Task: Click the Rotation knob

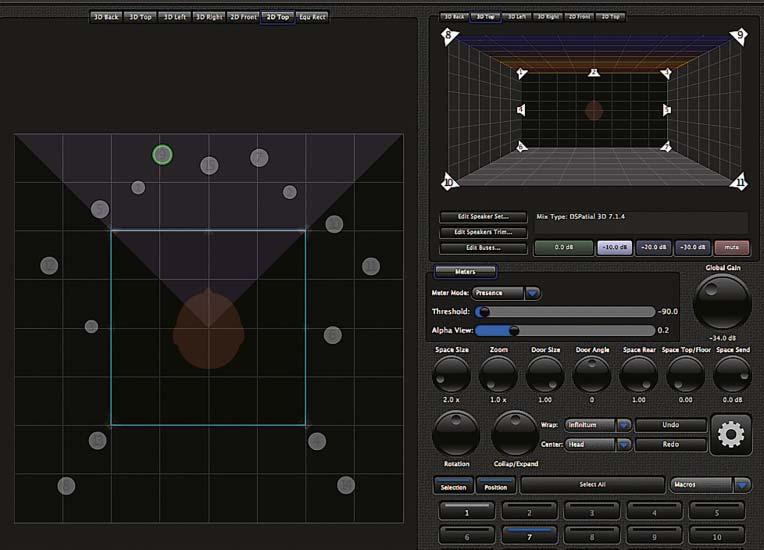Action: [456, 434]
